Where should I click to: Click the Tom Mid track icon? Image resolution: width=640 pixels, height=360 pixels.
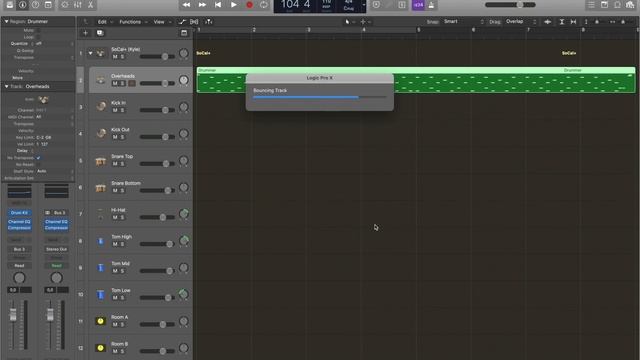[100, 268]
